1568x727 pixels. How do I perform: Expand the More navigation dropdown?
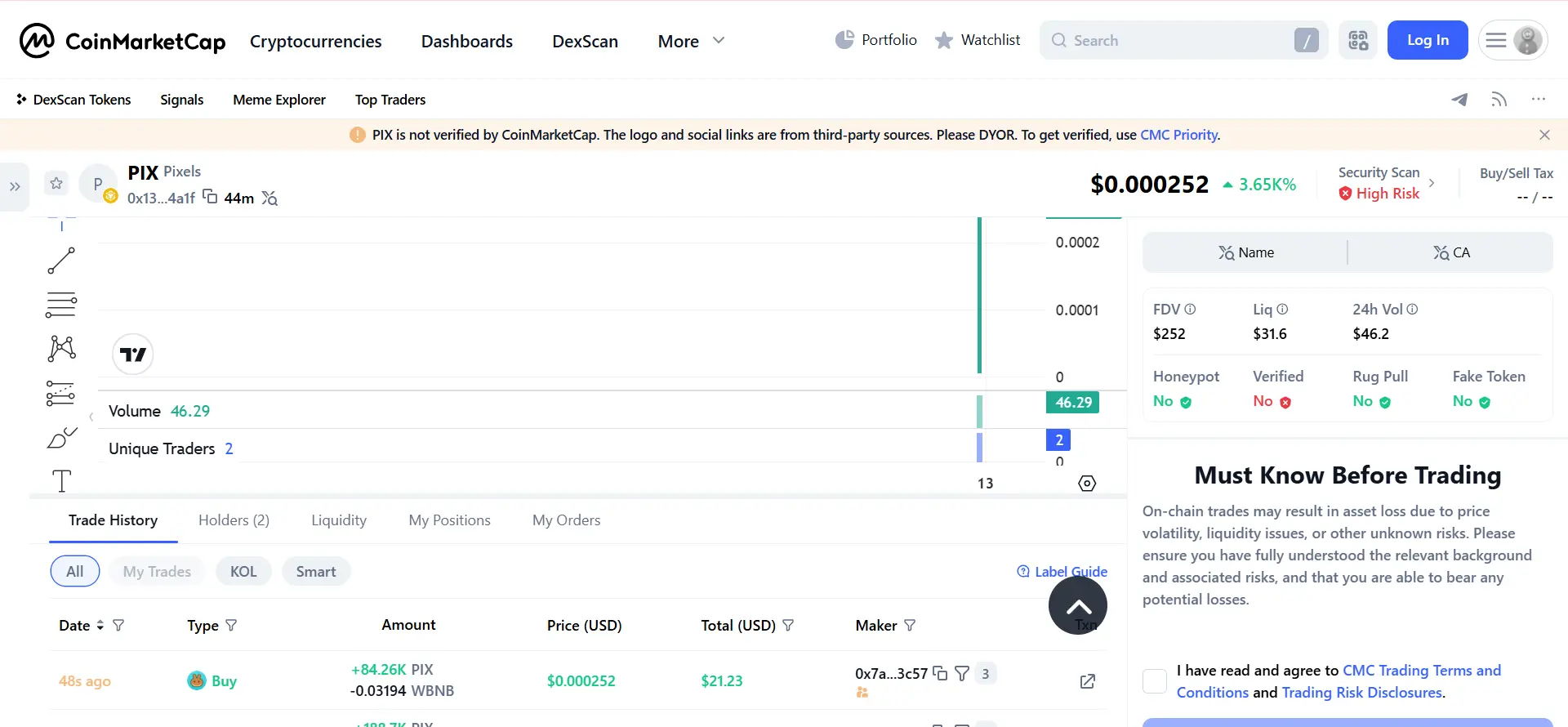tap(691, 41)
